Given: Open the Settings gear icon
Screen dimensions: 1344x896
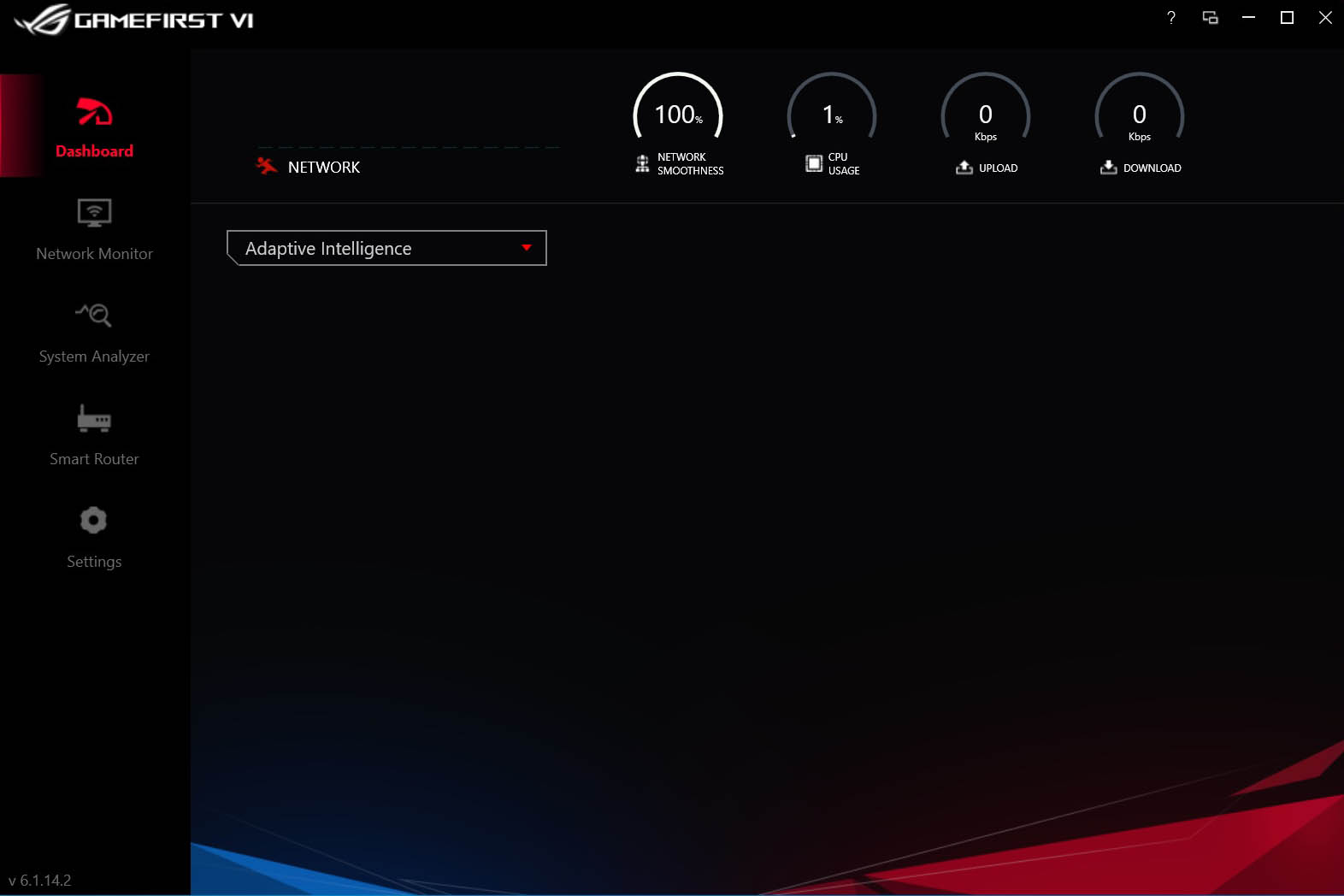Looking at the screenshot, I should click(93, 520).
